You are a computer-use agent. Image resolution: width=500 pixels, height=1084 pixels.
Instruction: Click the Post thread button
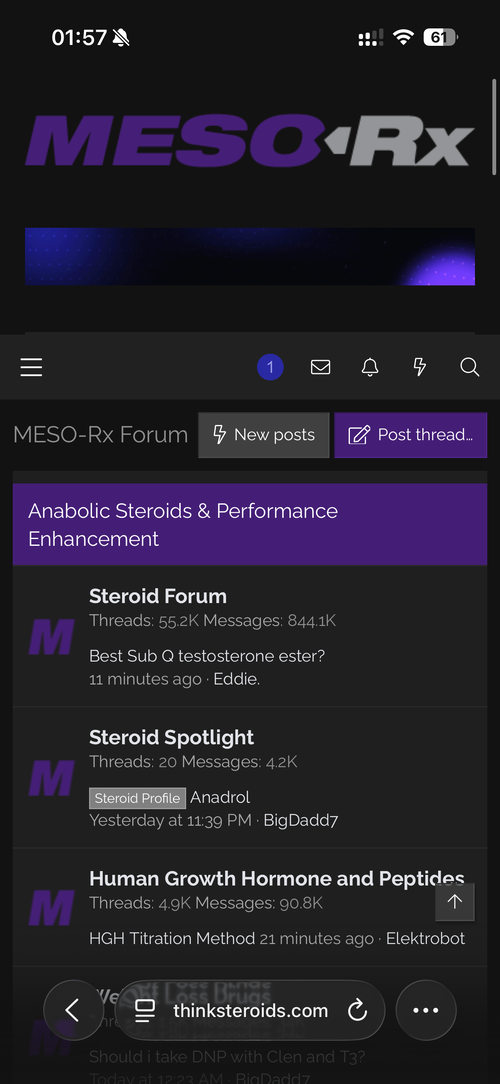[411, 435]
